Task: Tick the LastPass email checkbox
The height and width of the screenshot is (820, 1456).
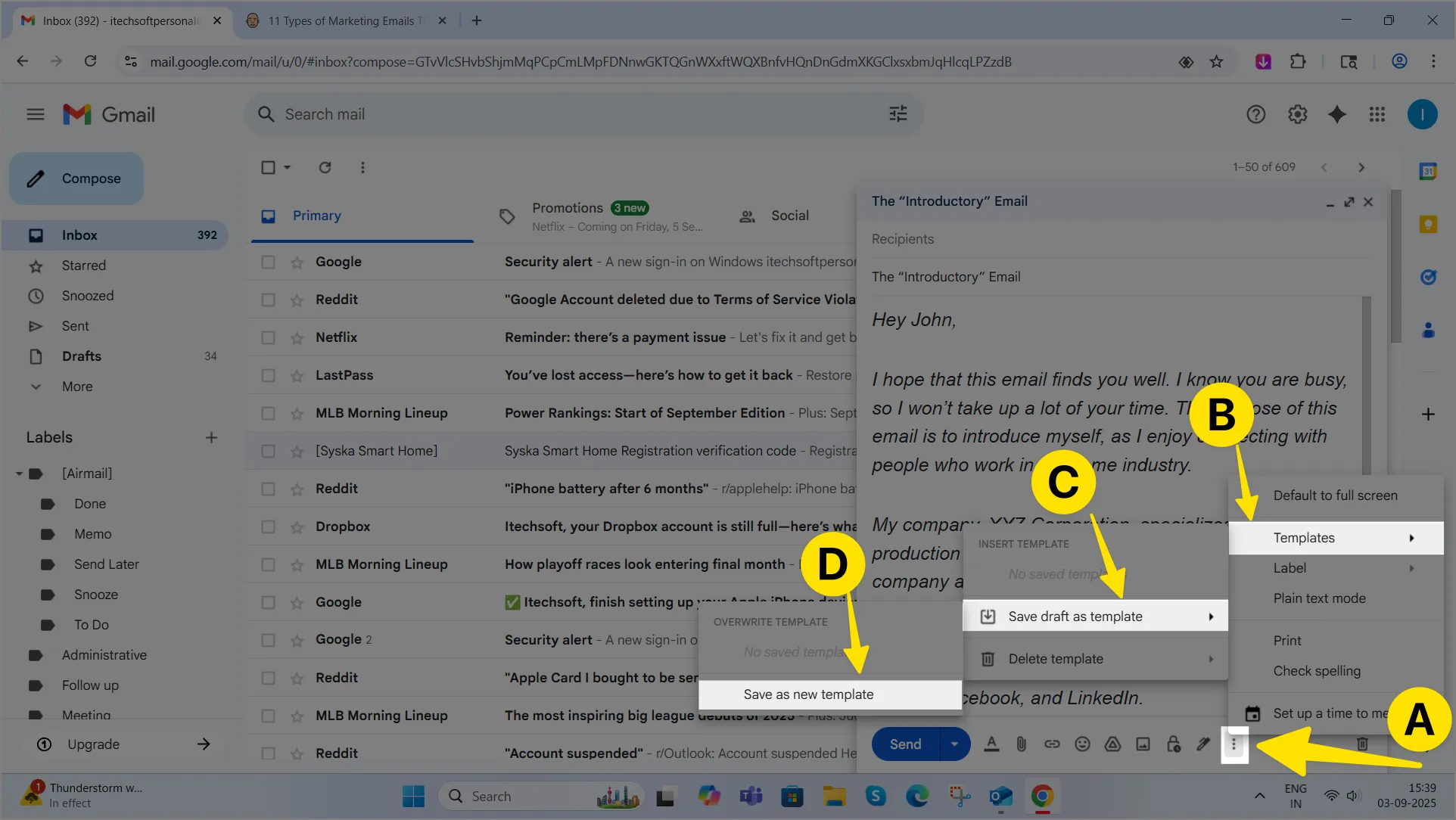Action: pos(268,375)
